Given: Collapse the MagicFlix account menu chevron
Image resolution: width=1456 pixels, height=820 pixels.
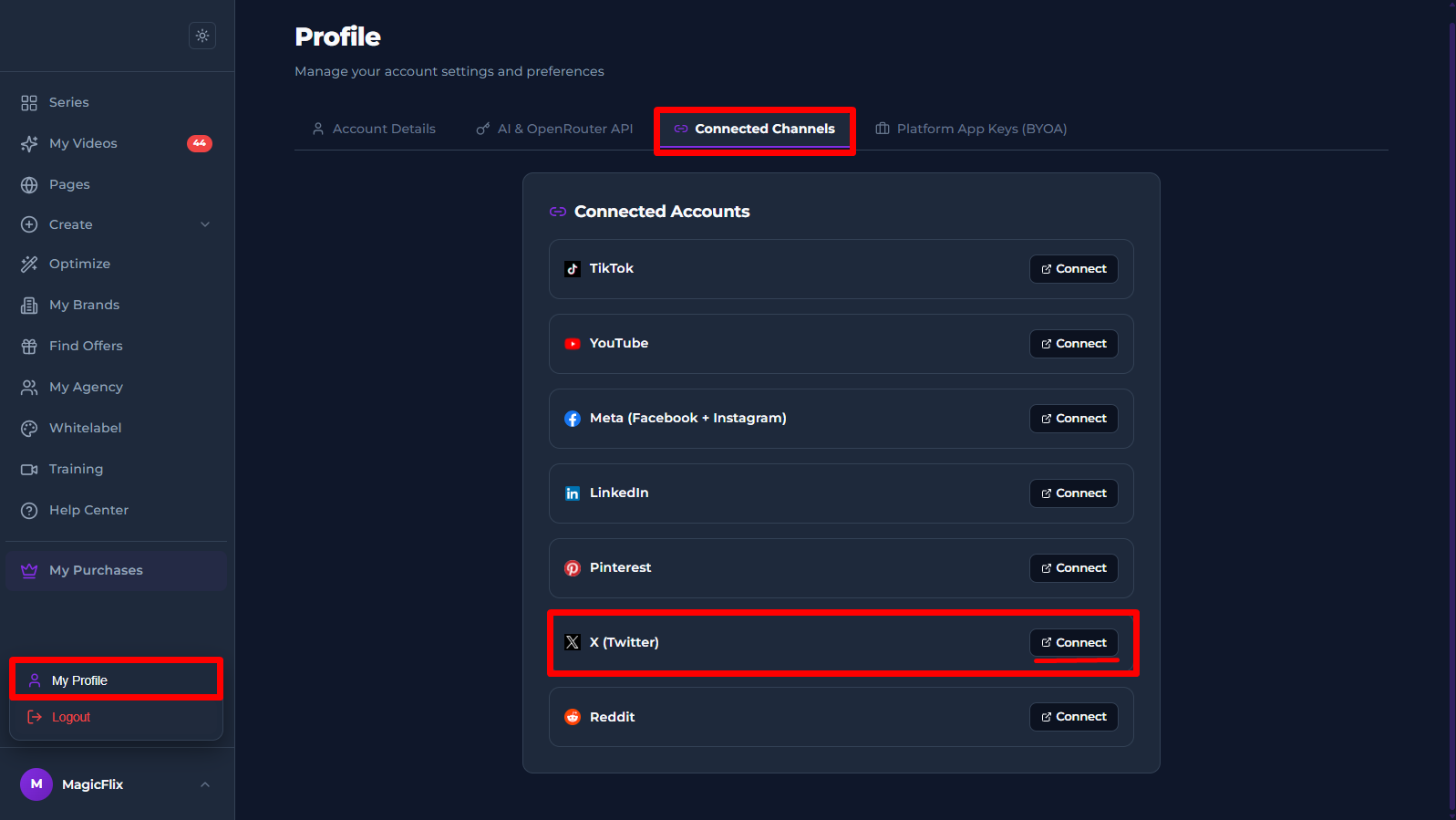Looking at the screenshot, I should (205, 784).
